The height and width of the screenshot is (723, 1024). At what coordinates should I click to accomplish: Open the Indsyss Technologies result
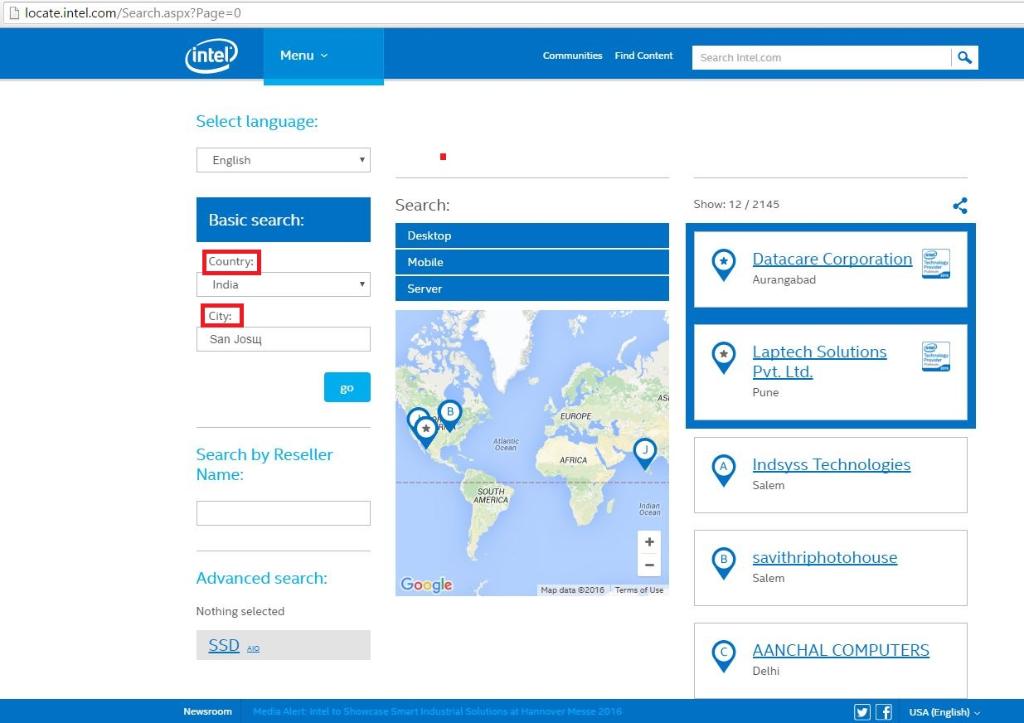tap(831, 464)
